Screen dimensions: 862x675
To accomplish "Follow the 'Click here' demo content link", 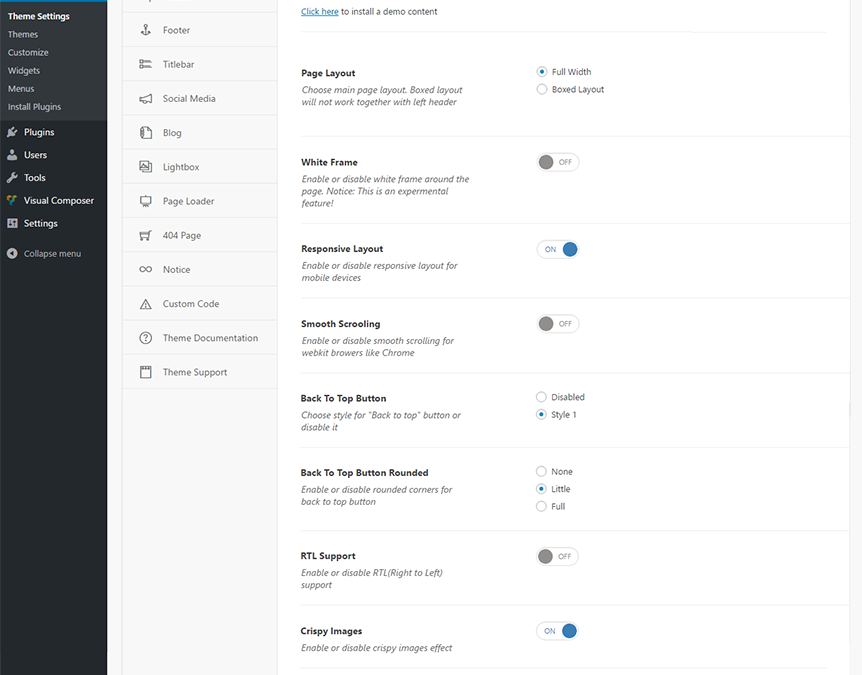I will click(x=319, y=12).
